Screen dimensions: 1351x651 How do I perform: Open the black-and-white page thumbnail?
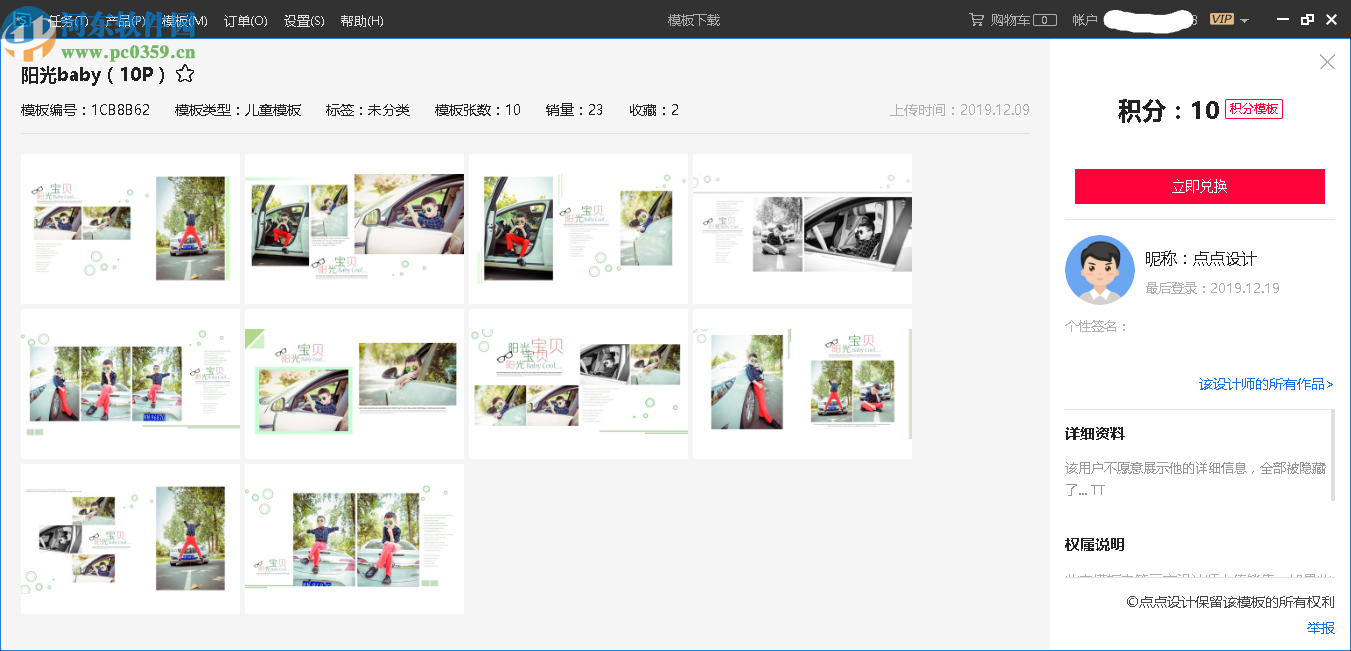pos(802,229)
